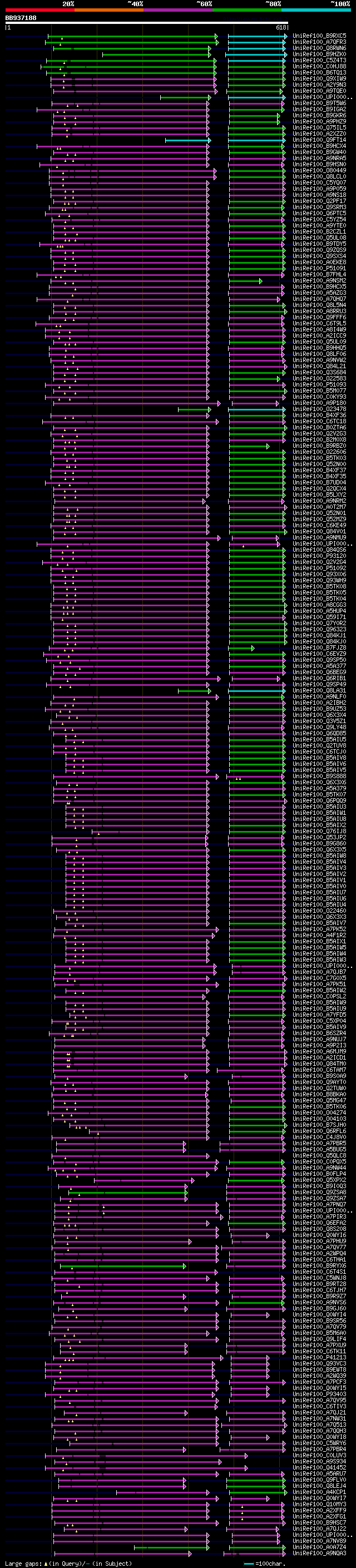Click the red 20% identity color bar

pyautogui.click(x=39, y=10)
